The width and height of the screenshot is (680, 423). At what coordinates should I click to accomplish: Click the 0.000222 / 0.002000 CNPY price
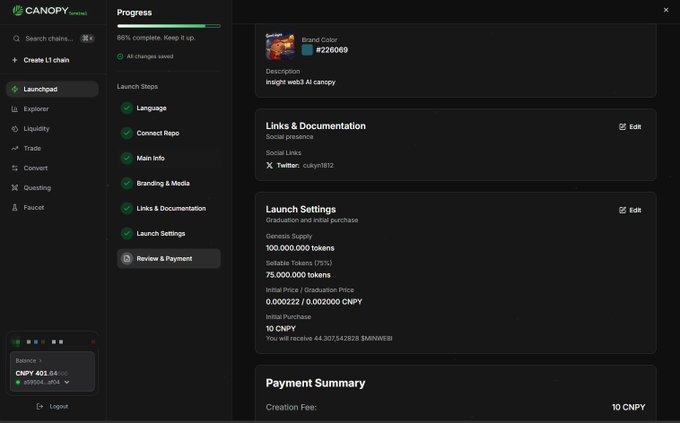point(314,302)
